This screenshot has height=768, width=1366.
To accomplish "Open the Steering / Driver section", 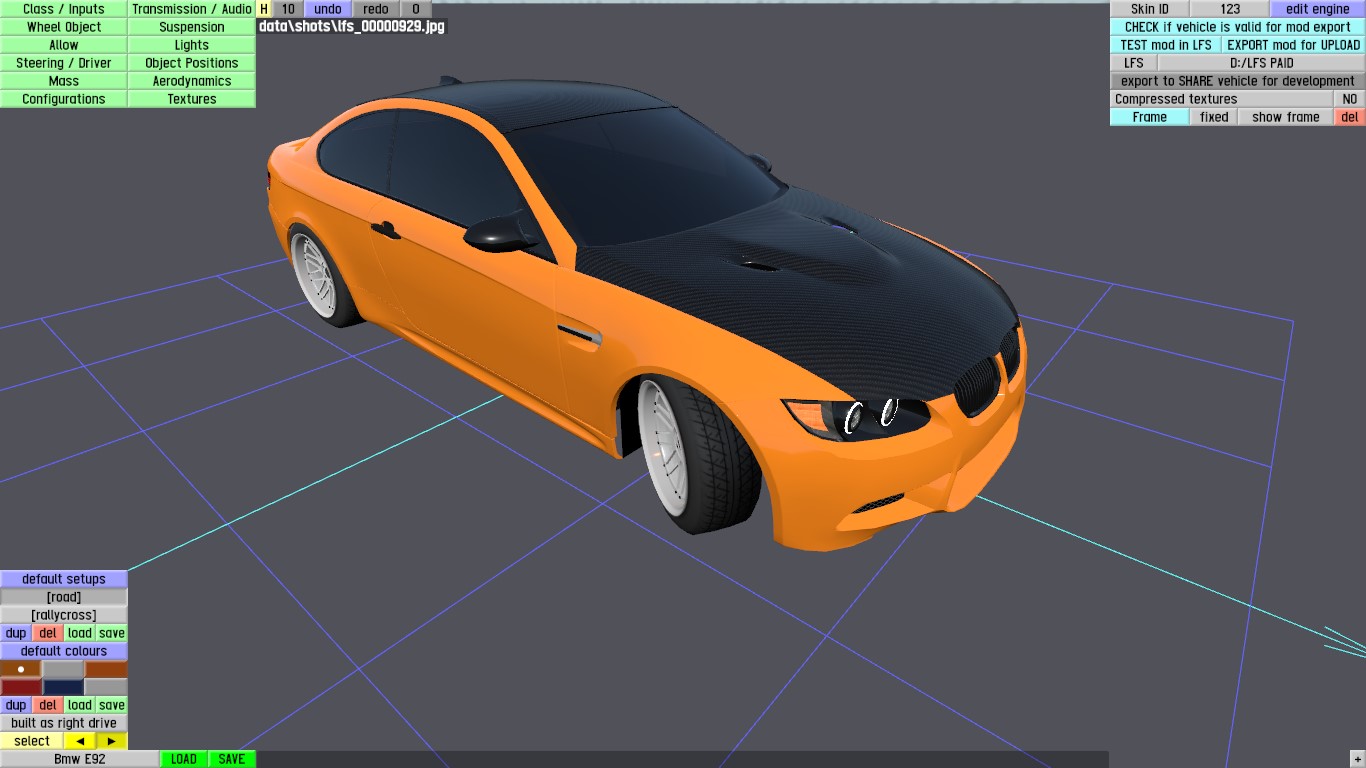I will tap(64, 63).
